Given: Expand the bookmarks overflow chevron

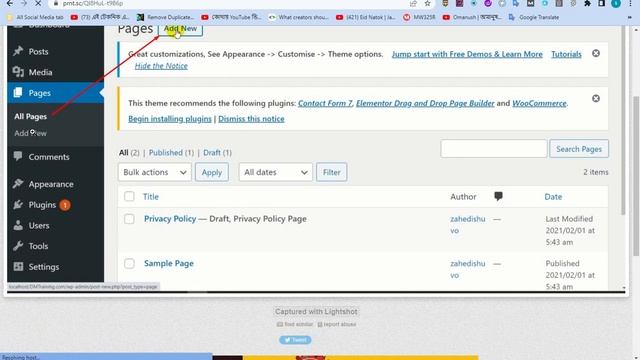Looking at the screenshot, I should point(630,17).
